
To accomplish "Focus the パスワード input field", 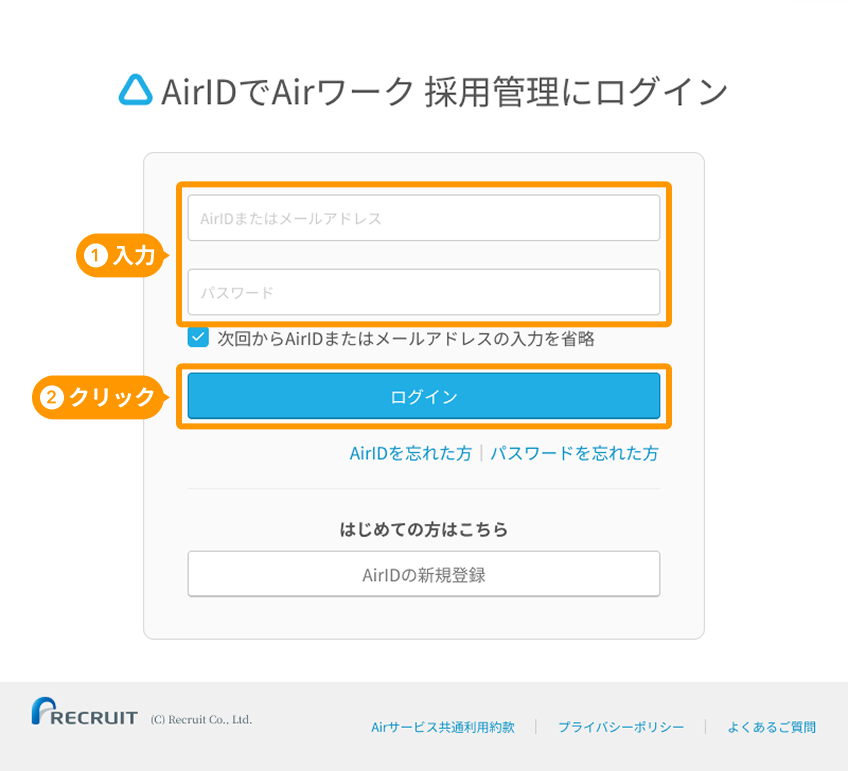I will [423, 292].
